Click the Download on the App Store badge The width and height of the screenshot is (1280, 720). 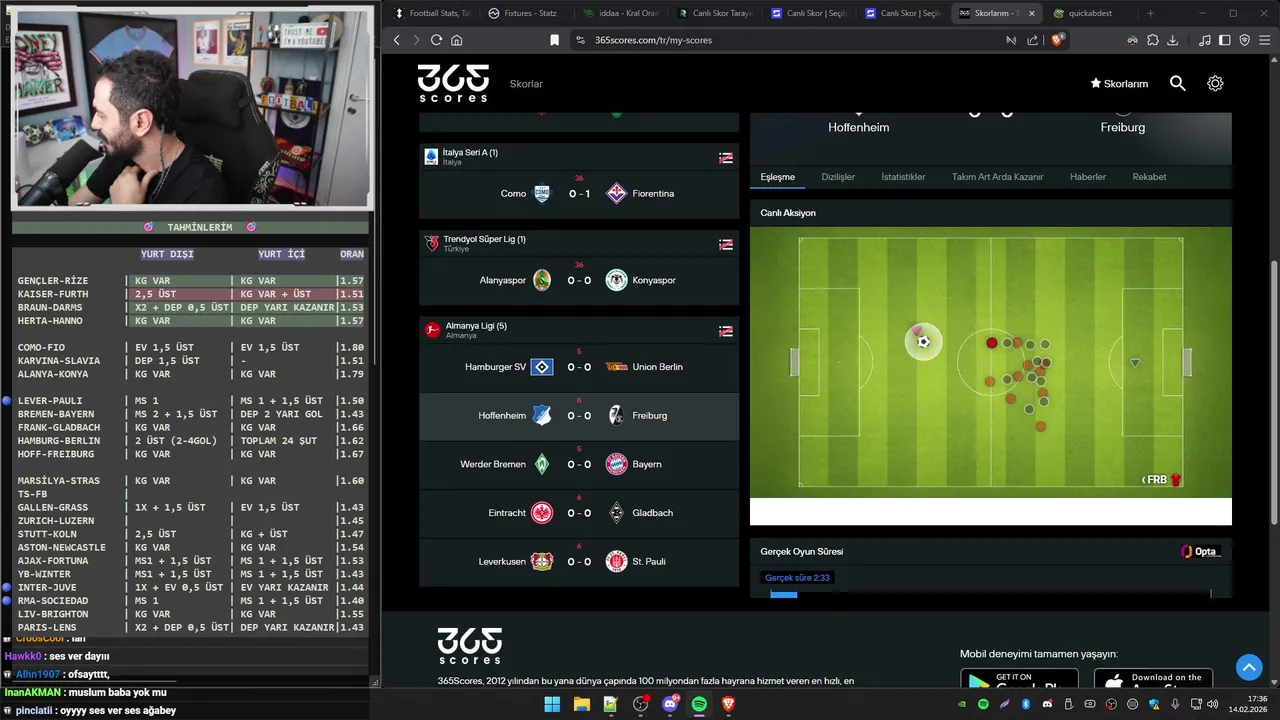tap(1153, 679)
